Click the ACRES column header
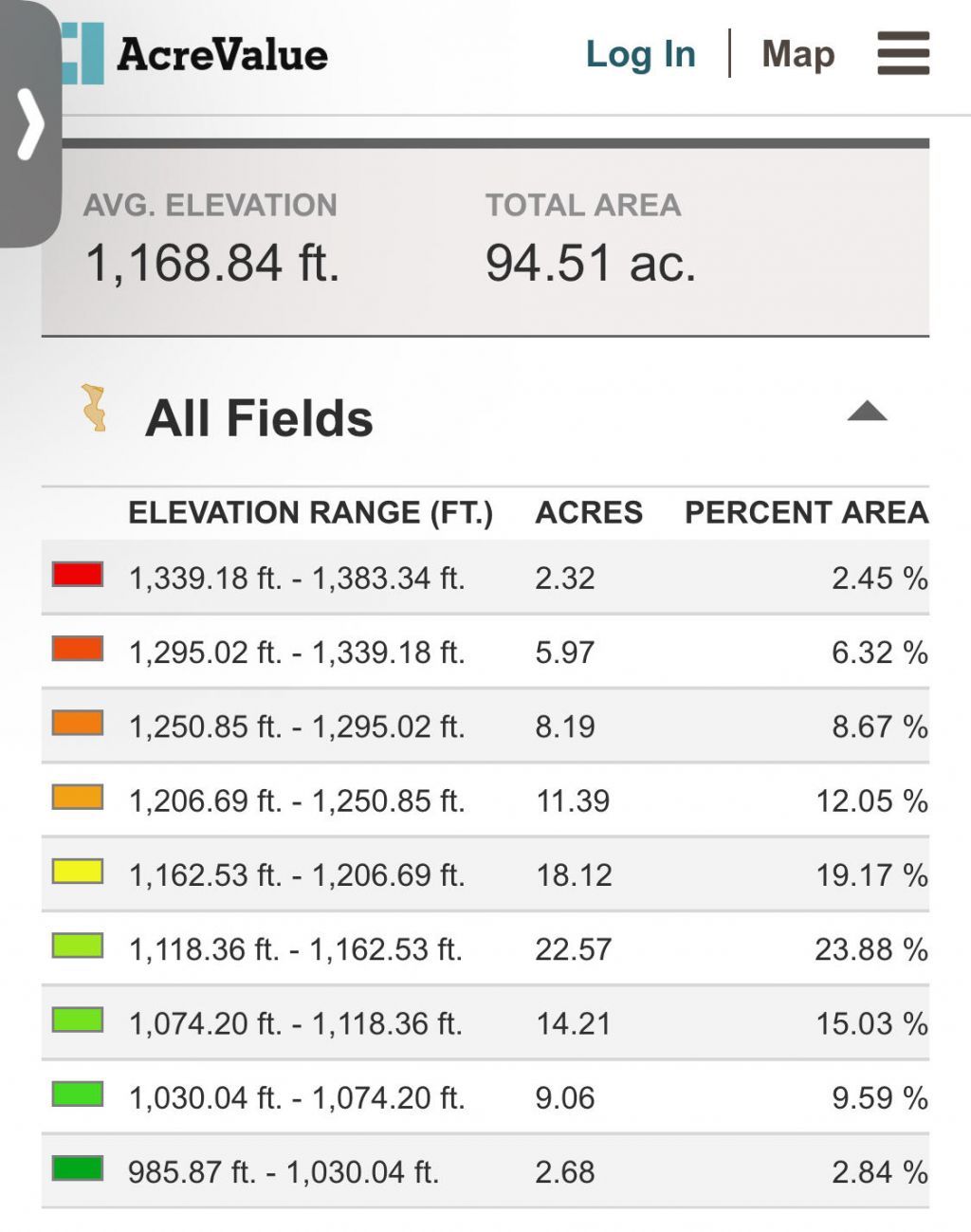Screen dimensions: 971x1232 click(589, 512)
